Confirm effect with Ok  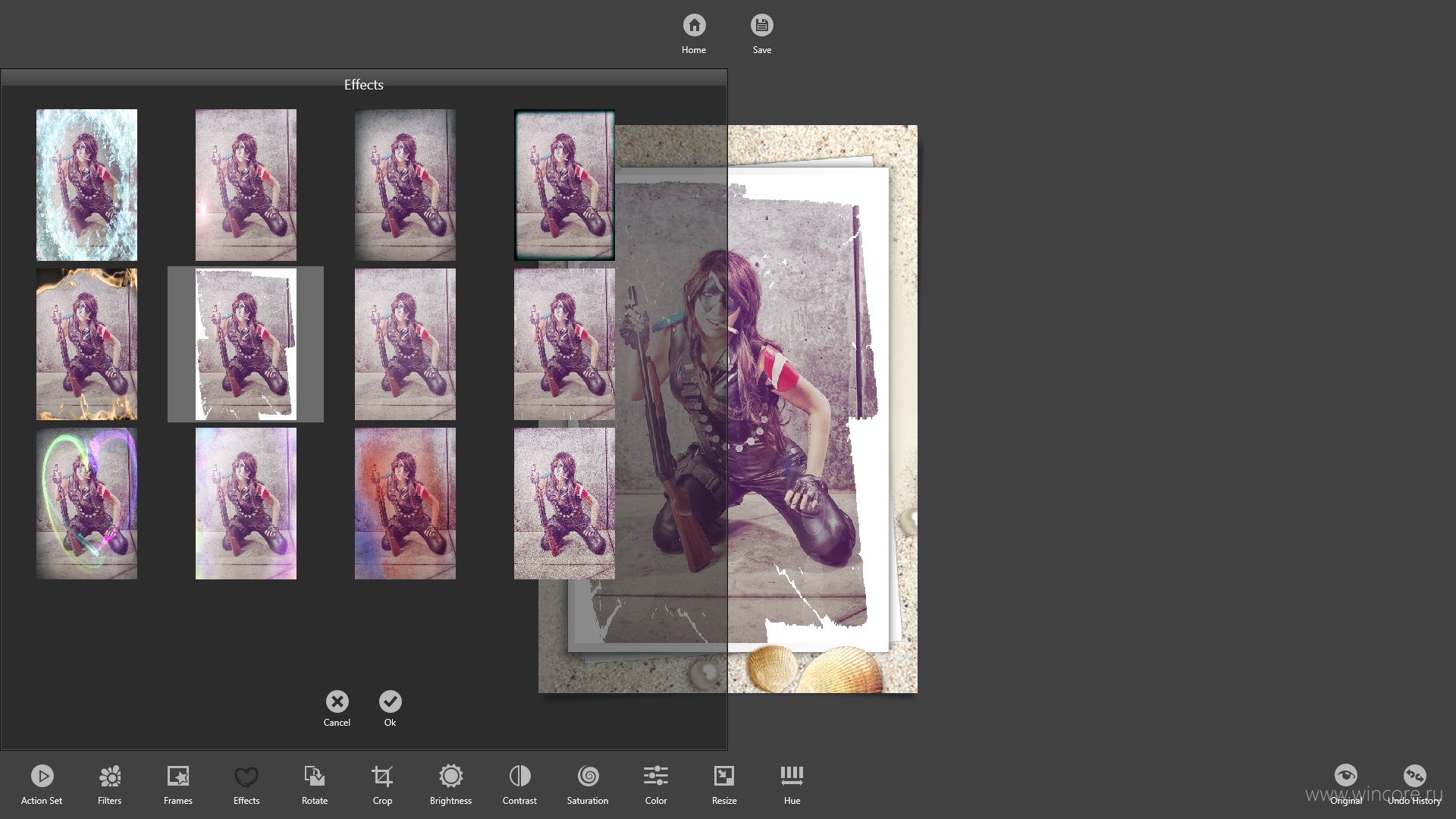click(x=391, y=708)
